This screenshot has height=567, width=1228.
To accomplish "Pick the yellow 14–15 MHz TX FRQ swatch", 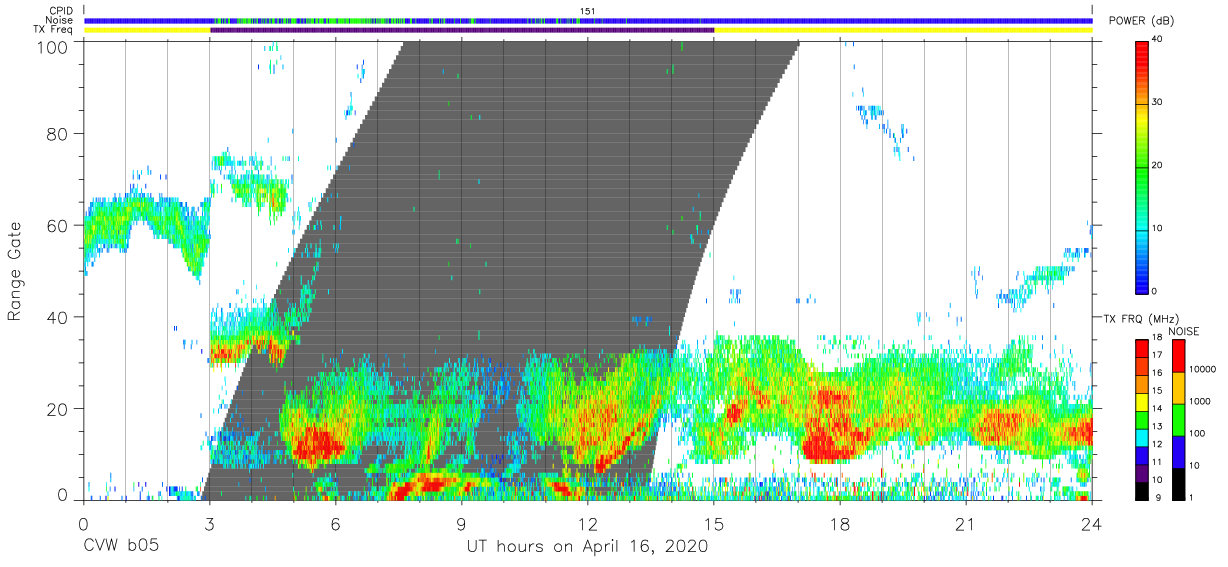I will (x=1141, y=401).
